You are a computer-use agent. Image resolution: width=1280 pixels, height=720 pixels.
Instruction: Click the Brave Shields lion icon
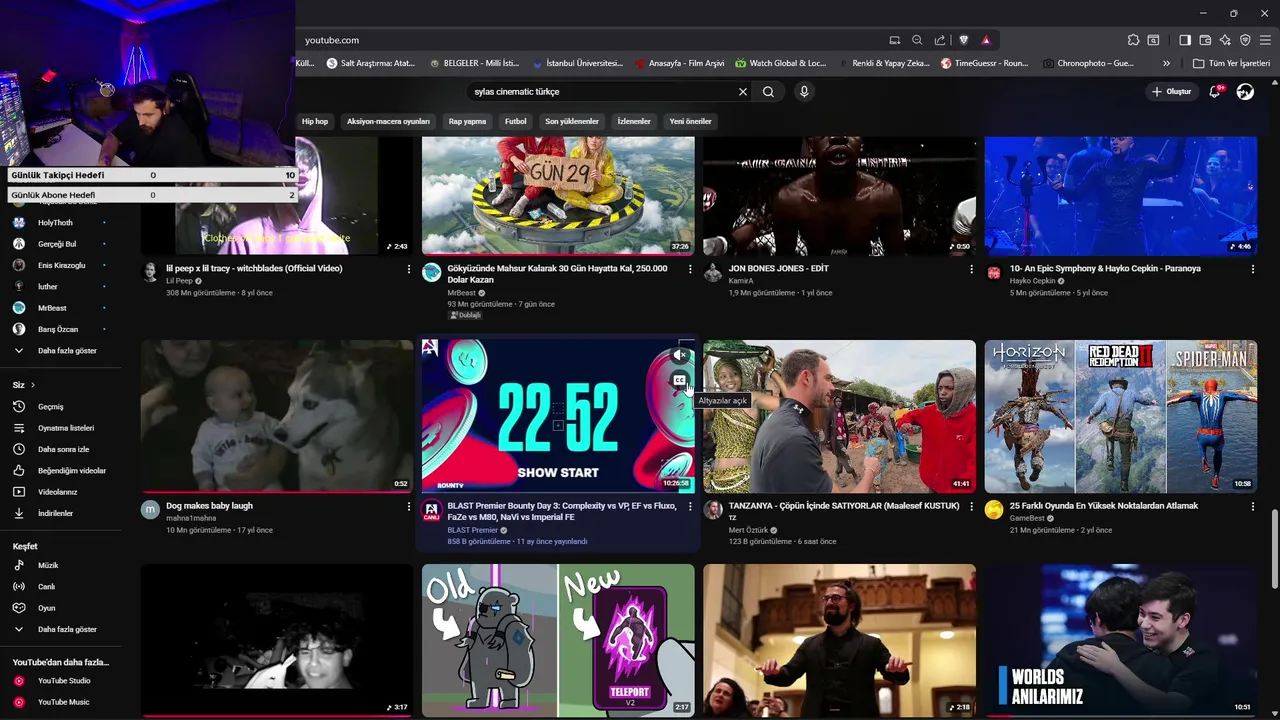(964, 40)
